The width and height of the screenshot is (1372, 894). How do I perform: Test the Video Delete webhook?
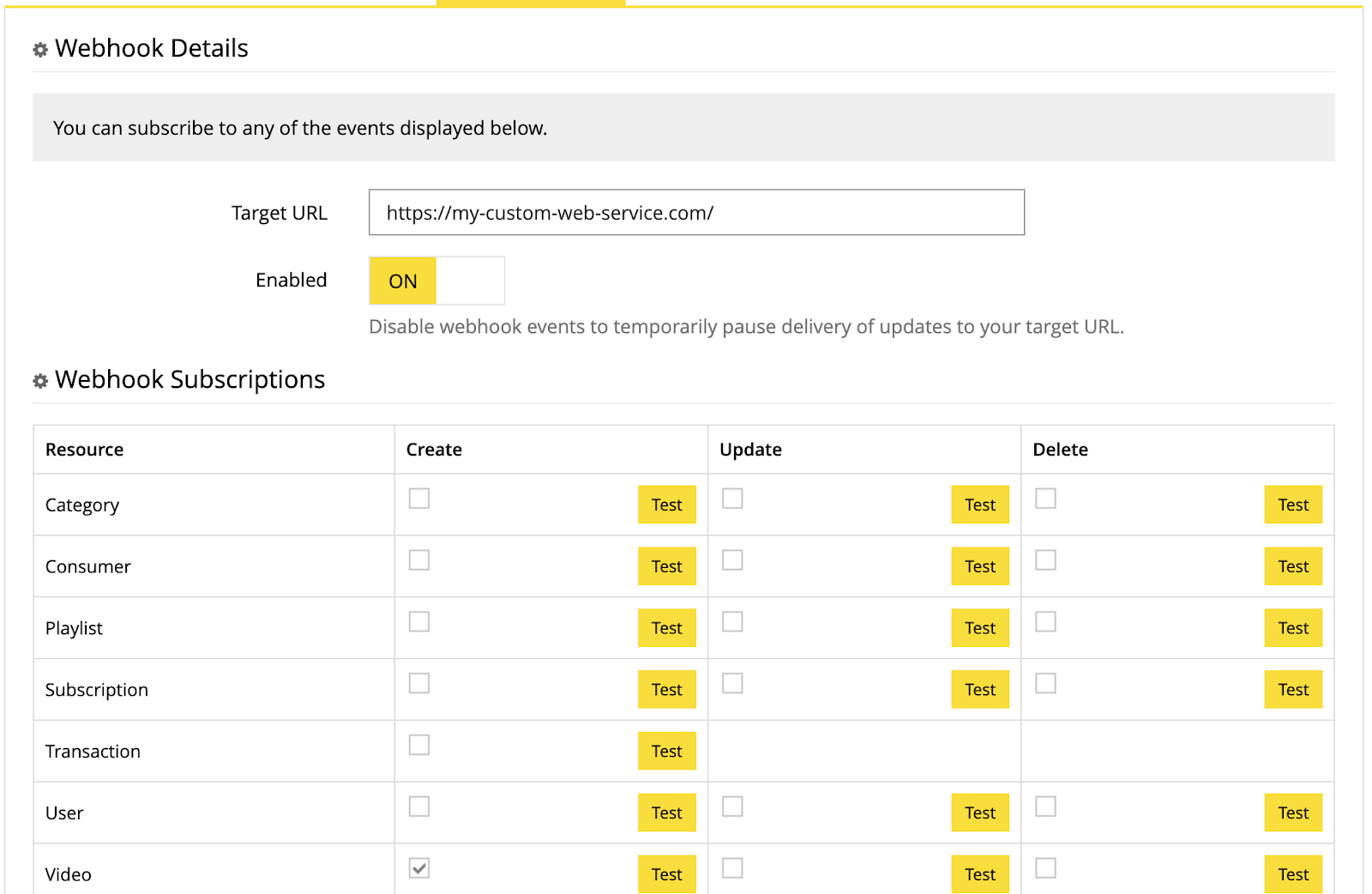click(1293, 873)
